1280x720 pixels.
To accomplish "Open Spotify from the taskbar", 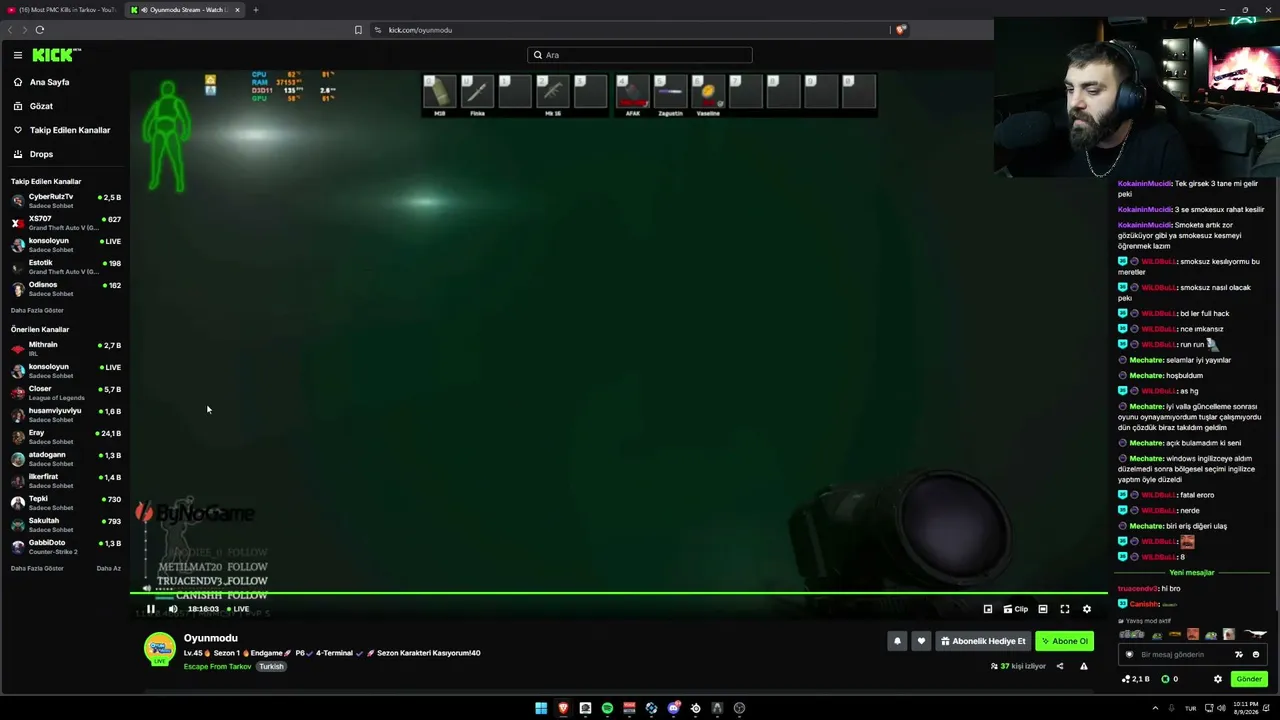I will [x=607, y=708].
